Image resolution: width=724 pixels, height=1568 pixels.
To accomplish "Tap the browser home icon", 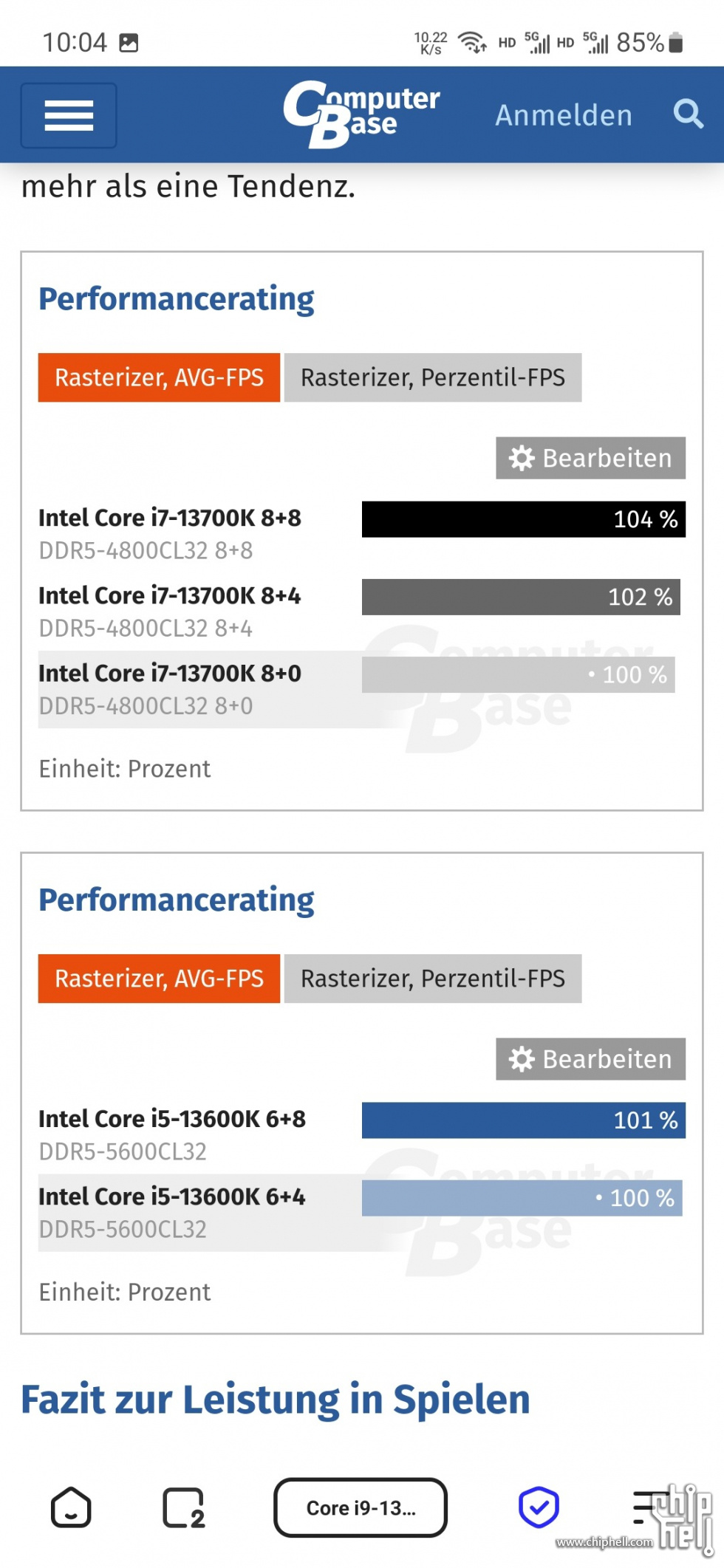I will (x=71, y=1507).
